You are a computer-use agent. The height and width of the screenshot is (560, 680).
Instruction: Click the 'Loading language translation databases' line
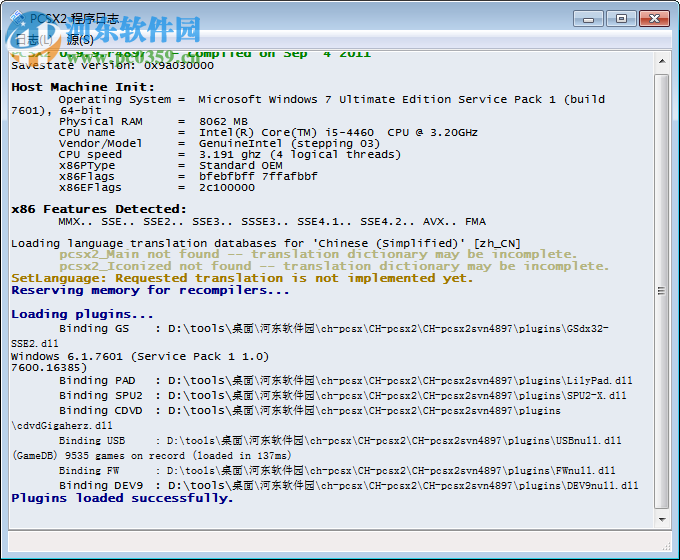[x=266, y=243]
